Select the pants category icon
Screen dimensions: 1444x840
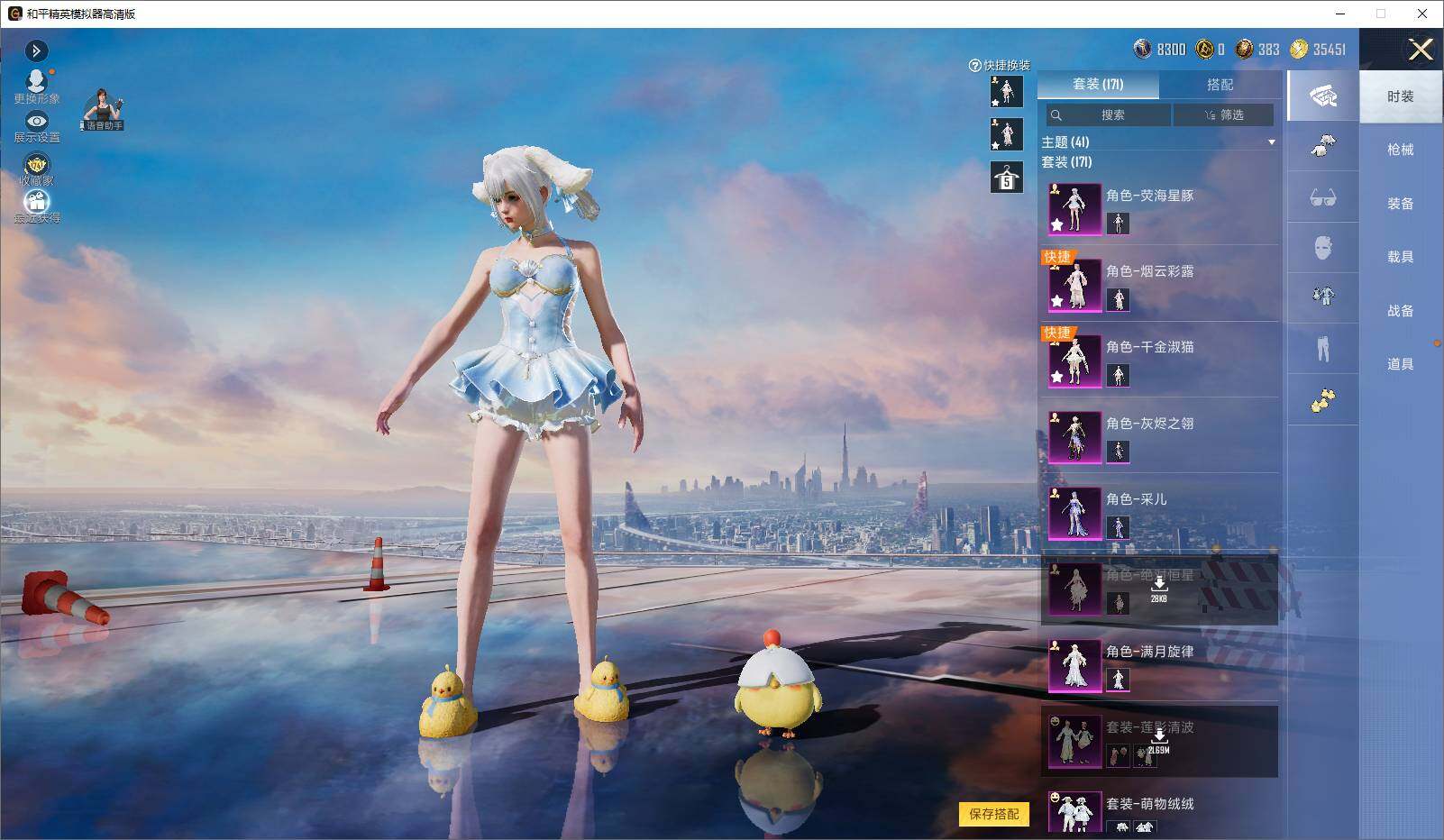1322,349
